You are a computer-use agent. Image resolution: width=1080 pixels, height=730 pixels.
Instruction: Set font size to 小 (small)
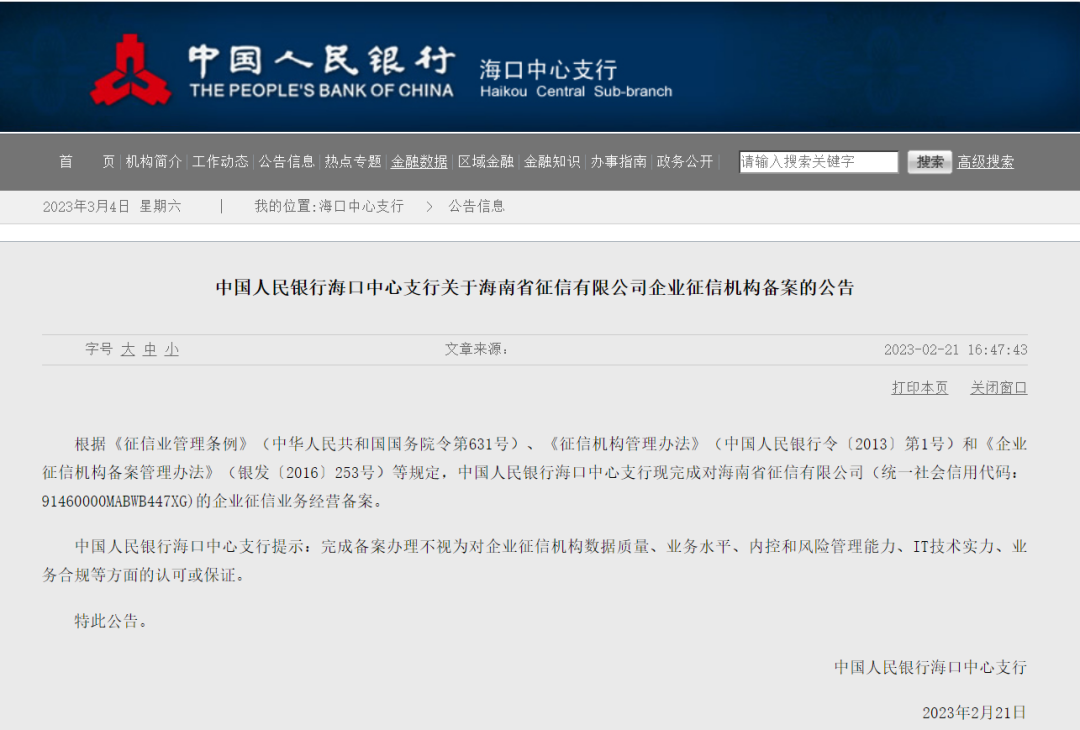[x=170, y=349]
